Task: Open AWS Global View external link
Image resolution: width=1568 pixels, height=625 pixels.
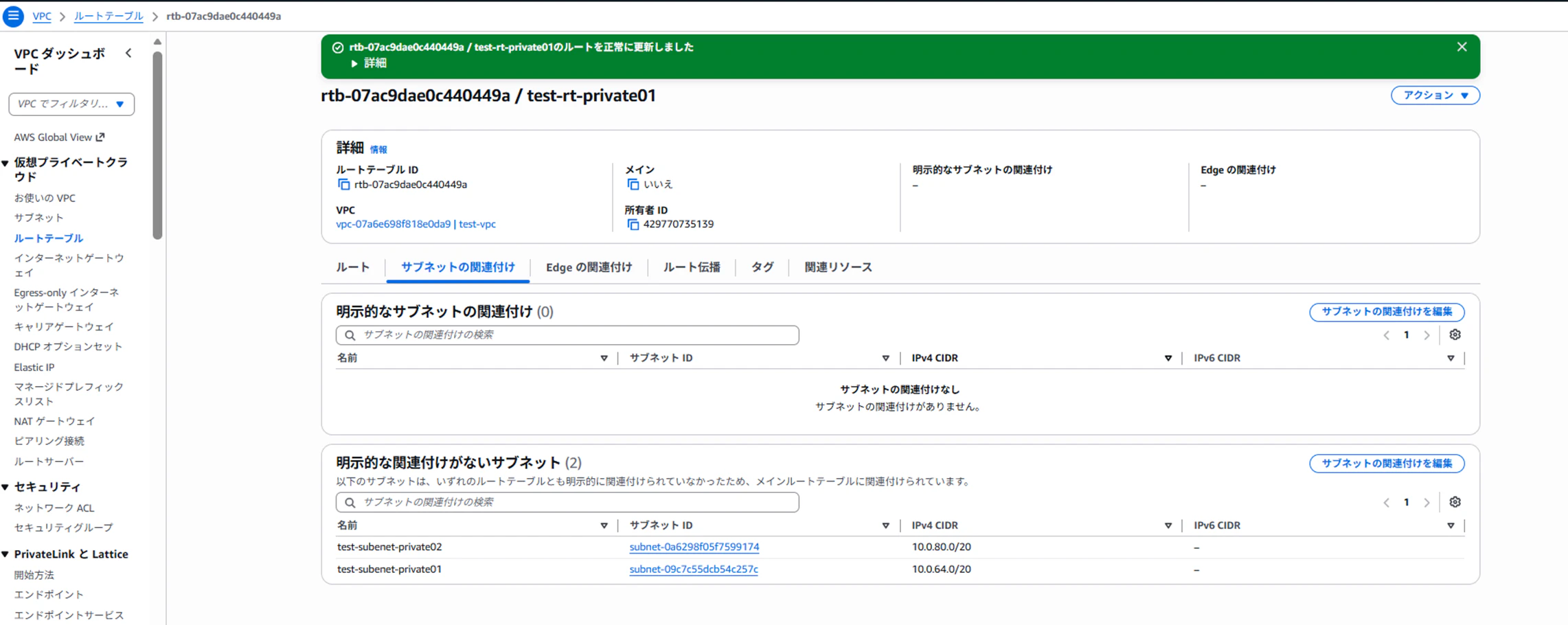Action: (x=59, y=137)
